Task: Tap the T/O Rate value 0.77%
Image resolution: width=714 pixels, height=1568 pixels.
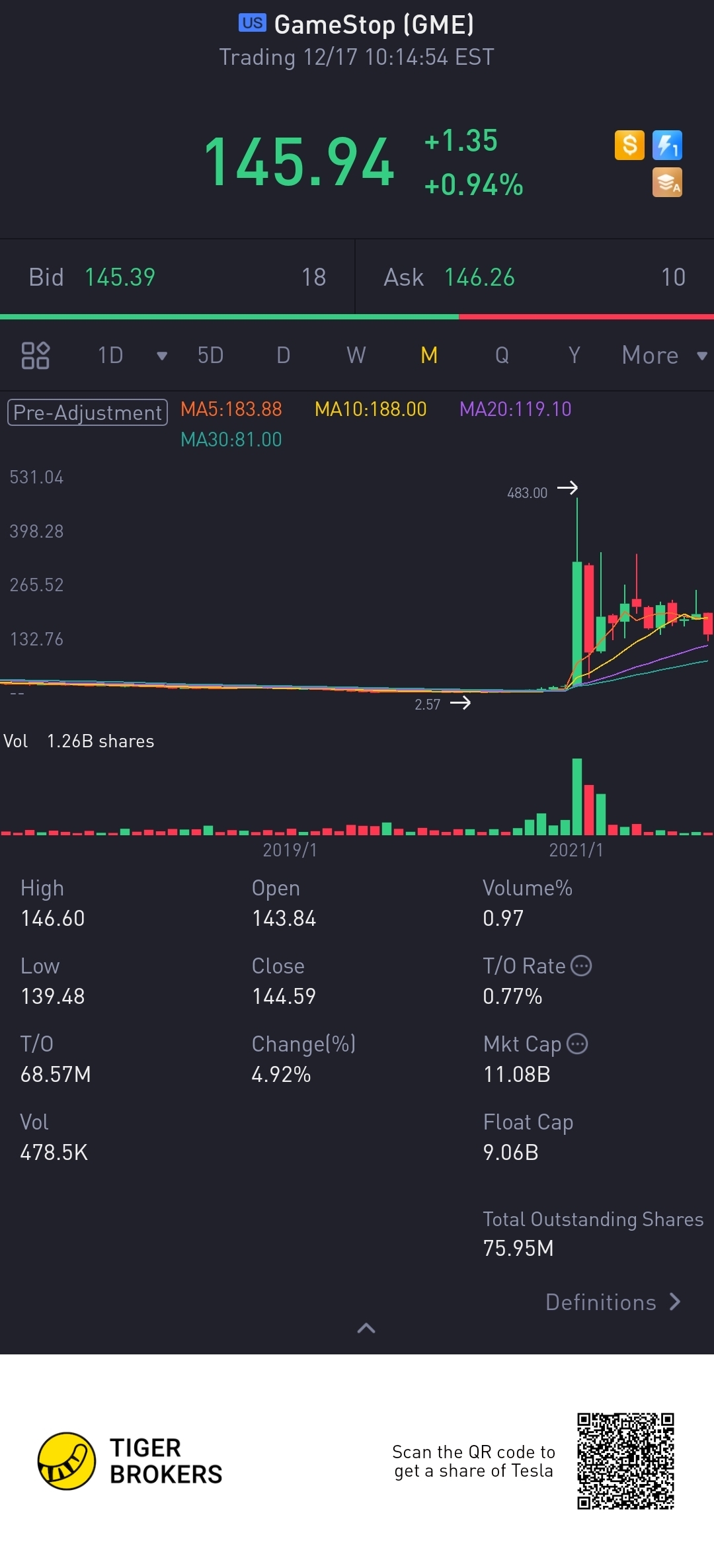Action: click(512, 997)
